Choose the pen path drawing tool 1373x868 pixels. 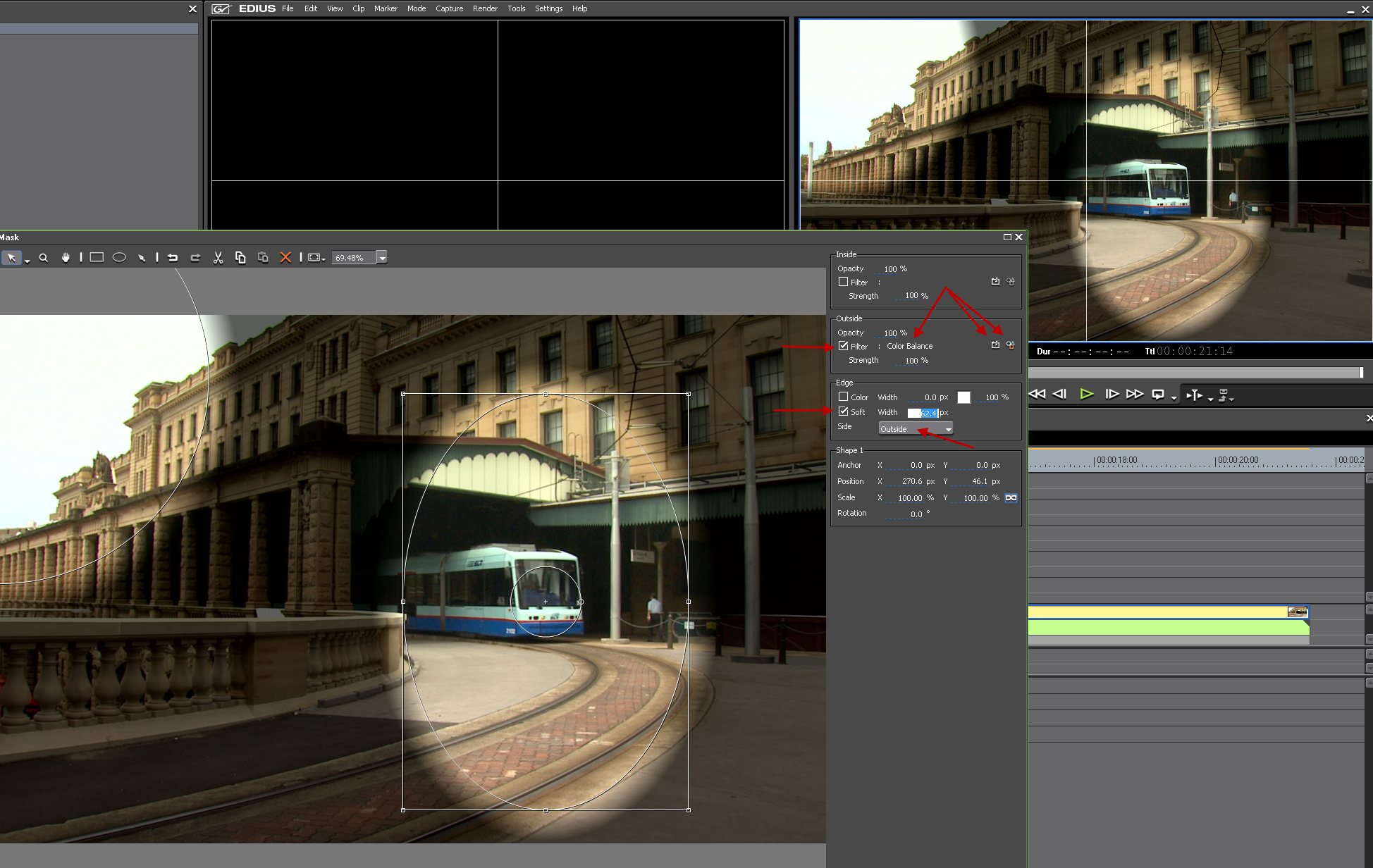click(142, 258)
